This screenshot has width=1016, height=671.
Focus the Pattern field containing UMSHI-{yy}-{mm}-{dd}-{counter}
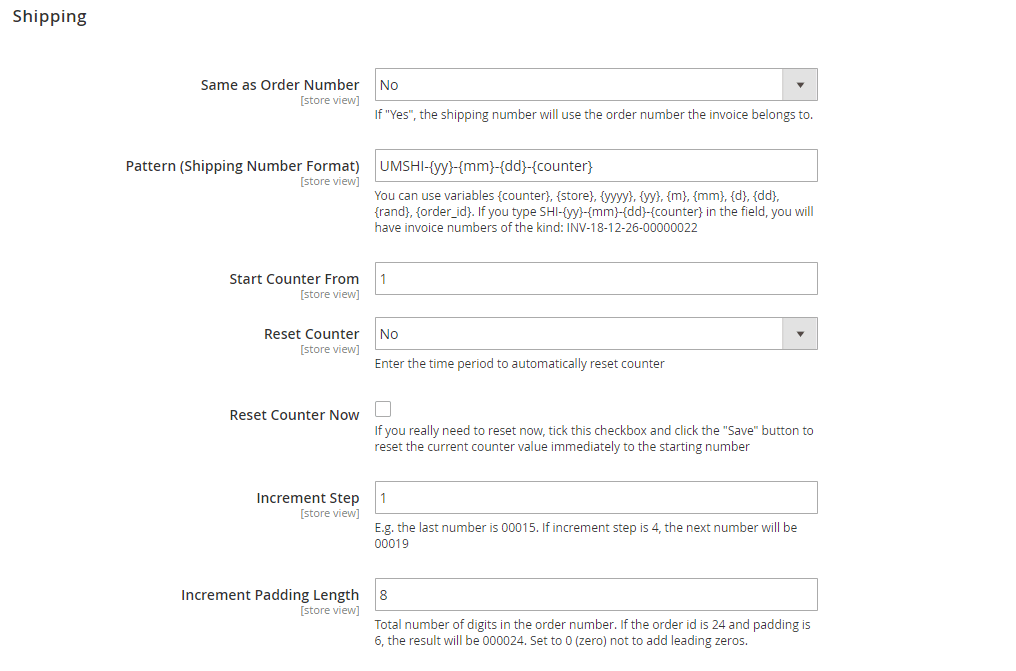click(x=595, y=166)
